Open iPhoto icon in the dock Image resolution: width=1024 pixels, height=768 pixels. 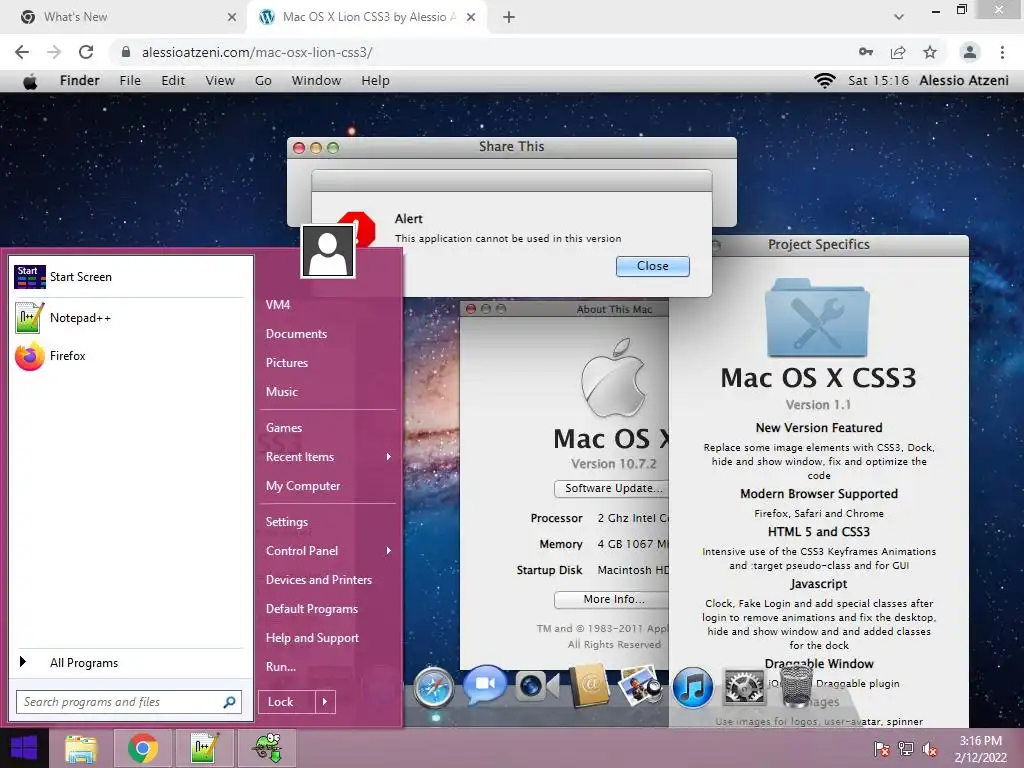tap(641, 686)
